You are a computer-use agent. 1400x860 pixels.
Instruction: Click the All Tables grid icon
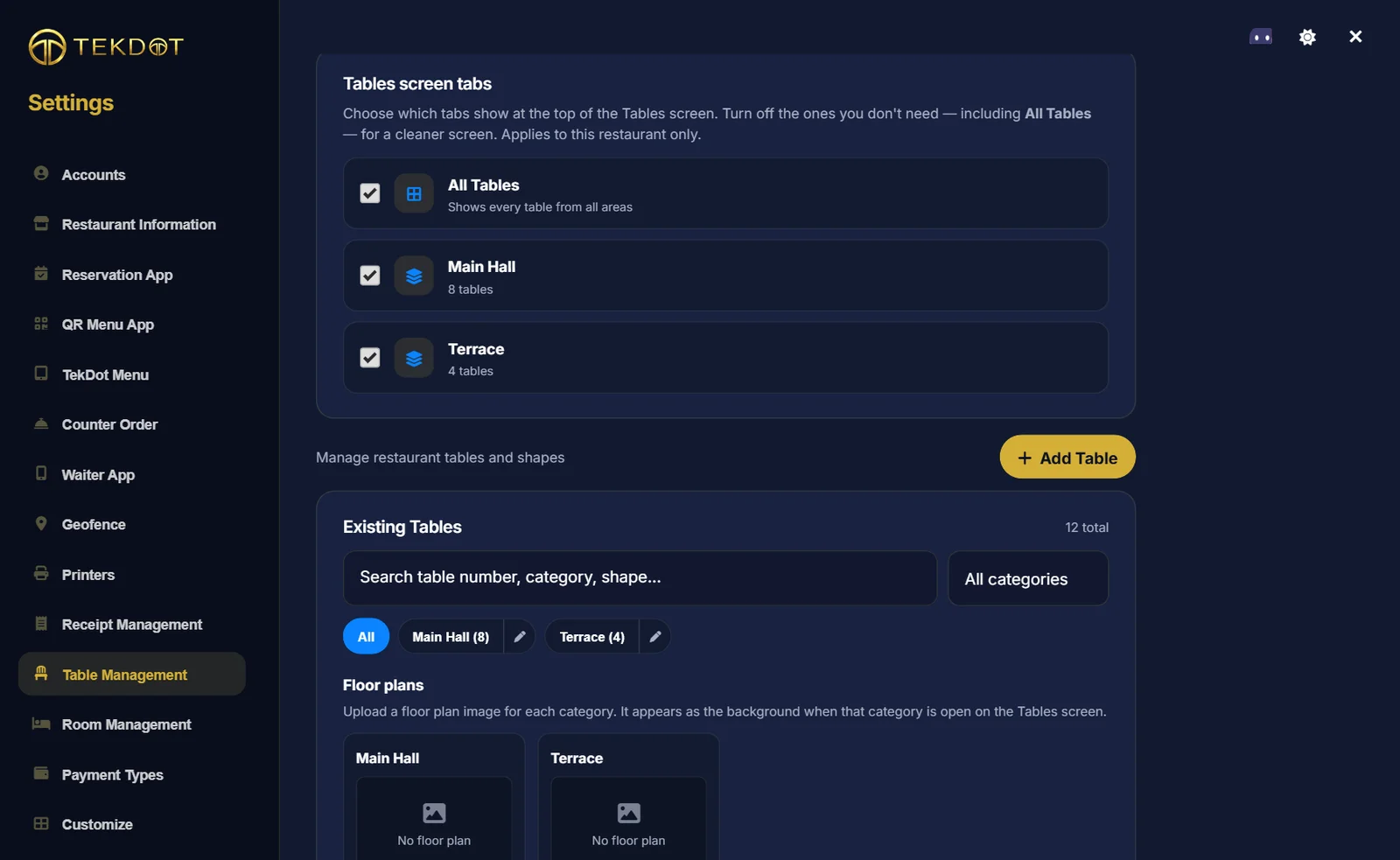tap(414, 193)
